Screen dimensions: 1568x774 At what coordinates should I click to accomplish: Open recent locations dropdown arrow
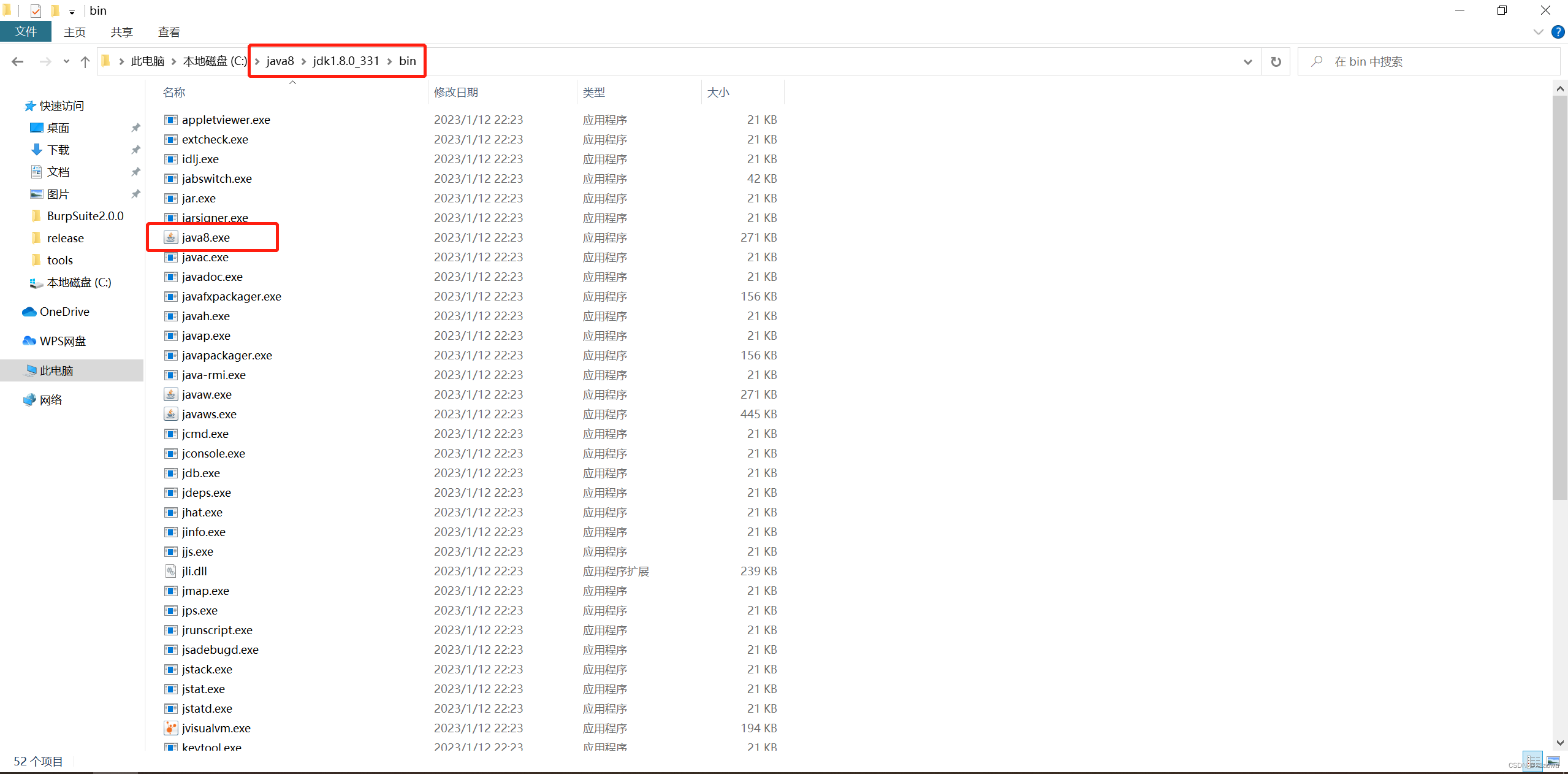pyautogui.click(x=66, y=61)
